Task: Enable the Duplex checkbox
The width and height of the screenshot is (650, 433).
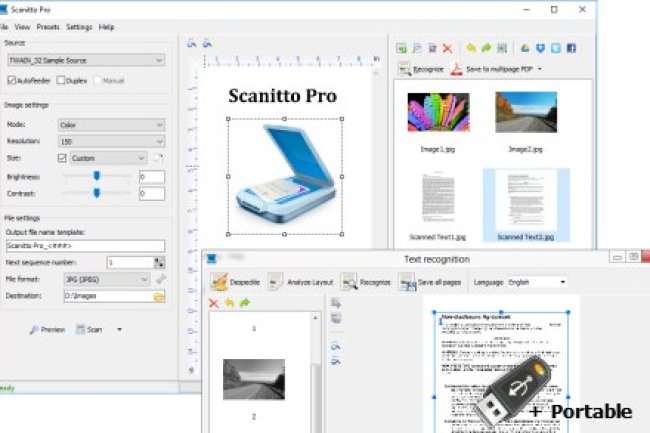Action: tap(61, 80)
